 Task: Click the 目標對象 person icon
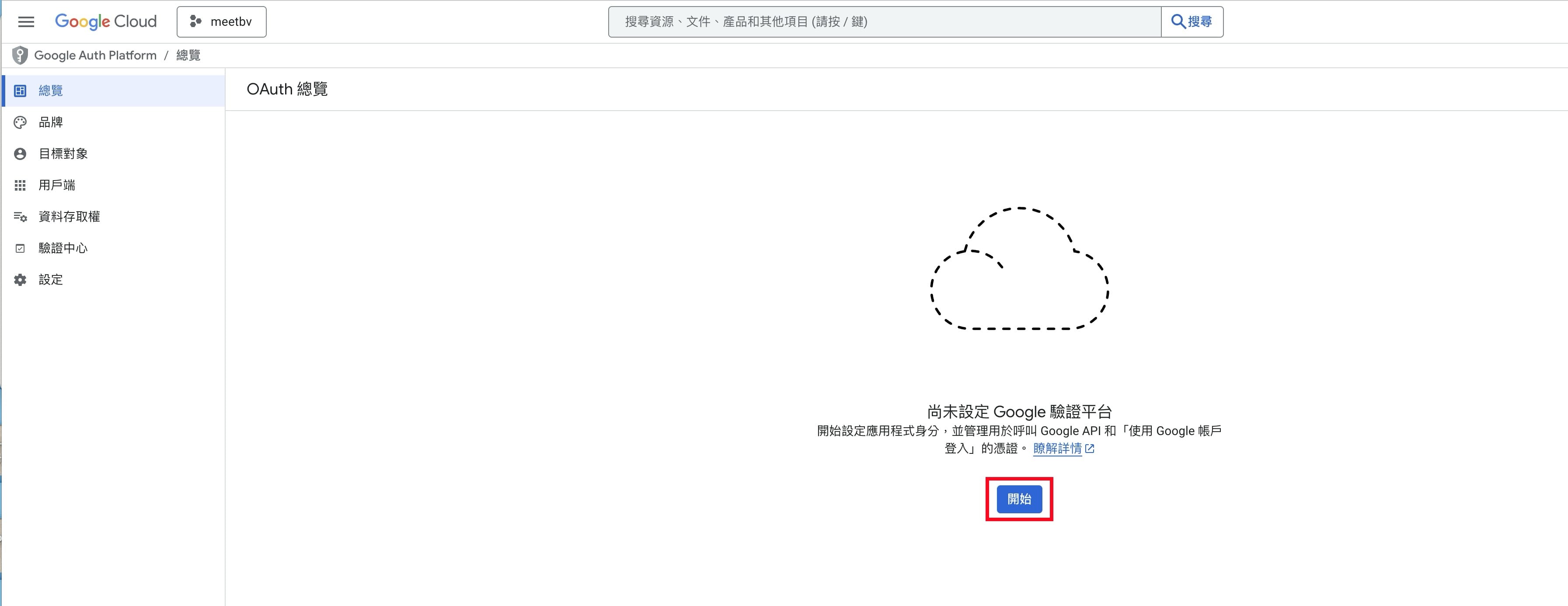coord(20,154)
